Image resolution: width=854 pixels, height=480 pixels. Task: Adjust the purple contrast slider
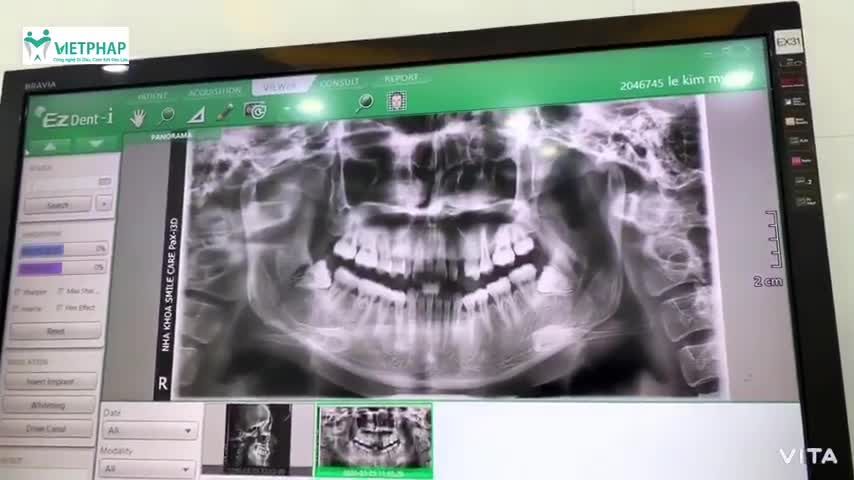click(61, 268)
